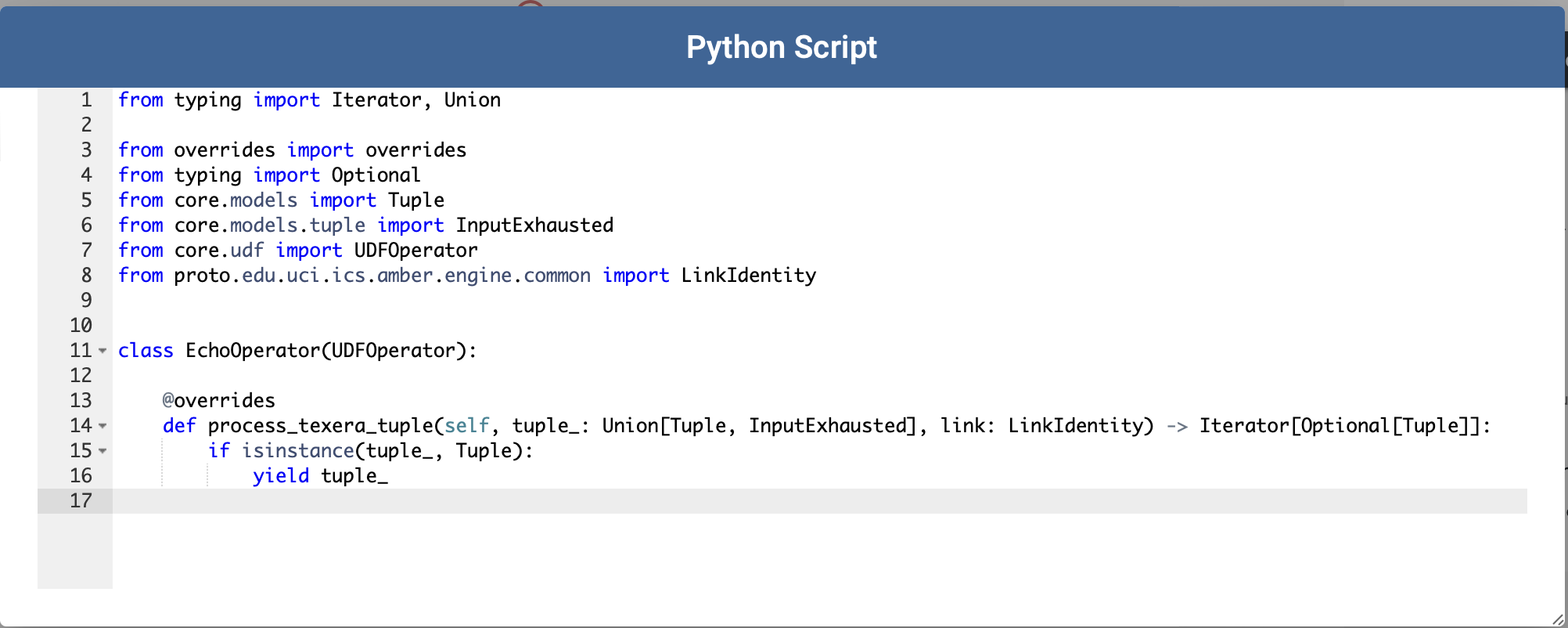The width and height of the screenshot is (1568, 628).
Task: Collapse the process_texera_tuple function fold arrow
Action: click(x=102, y=426)
